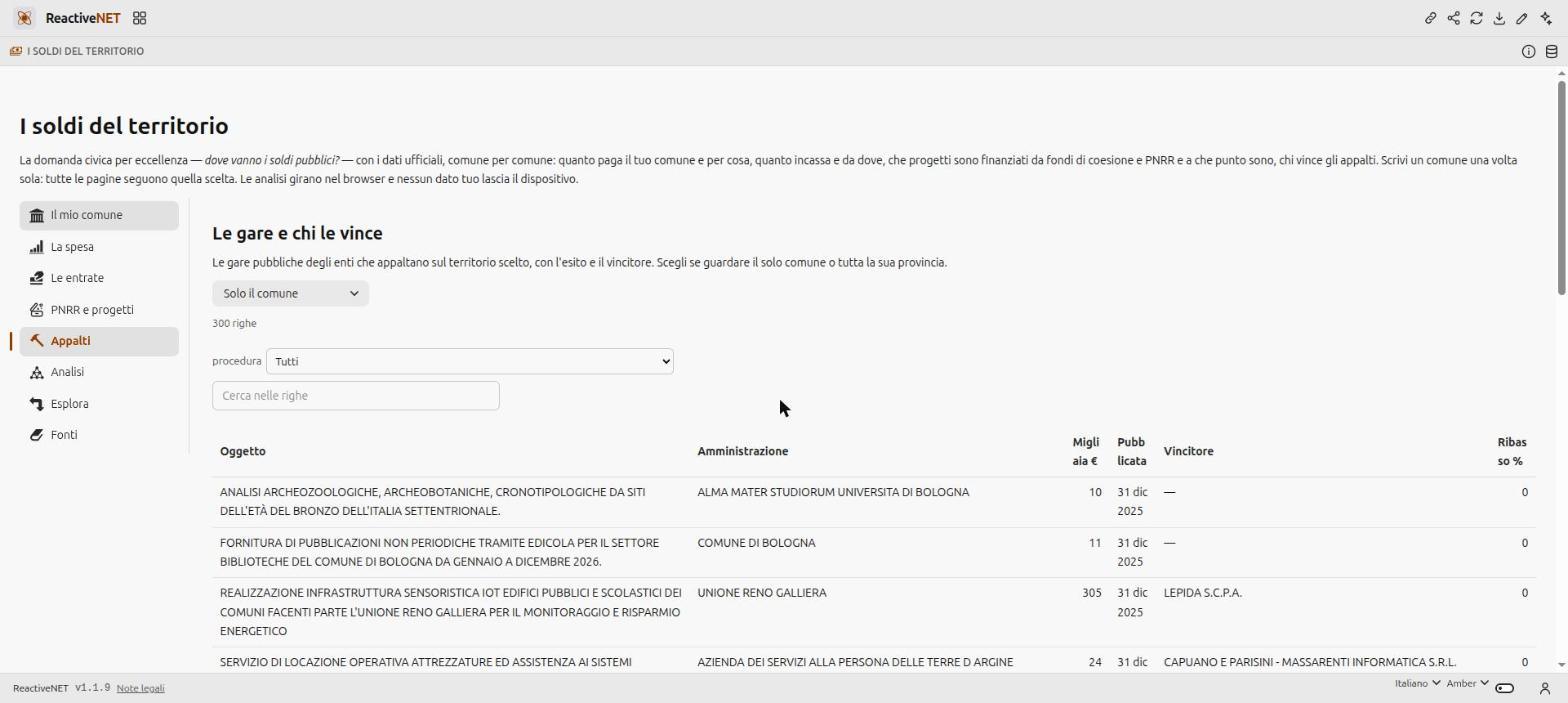Viewport: 1568px width, 703px height.
Task: Click the pencil edit icon
Action: [1522, 18]
